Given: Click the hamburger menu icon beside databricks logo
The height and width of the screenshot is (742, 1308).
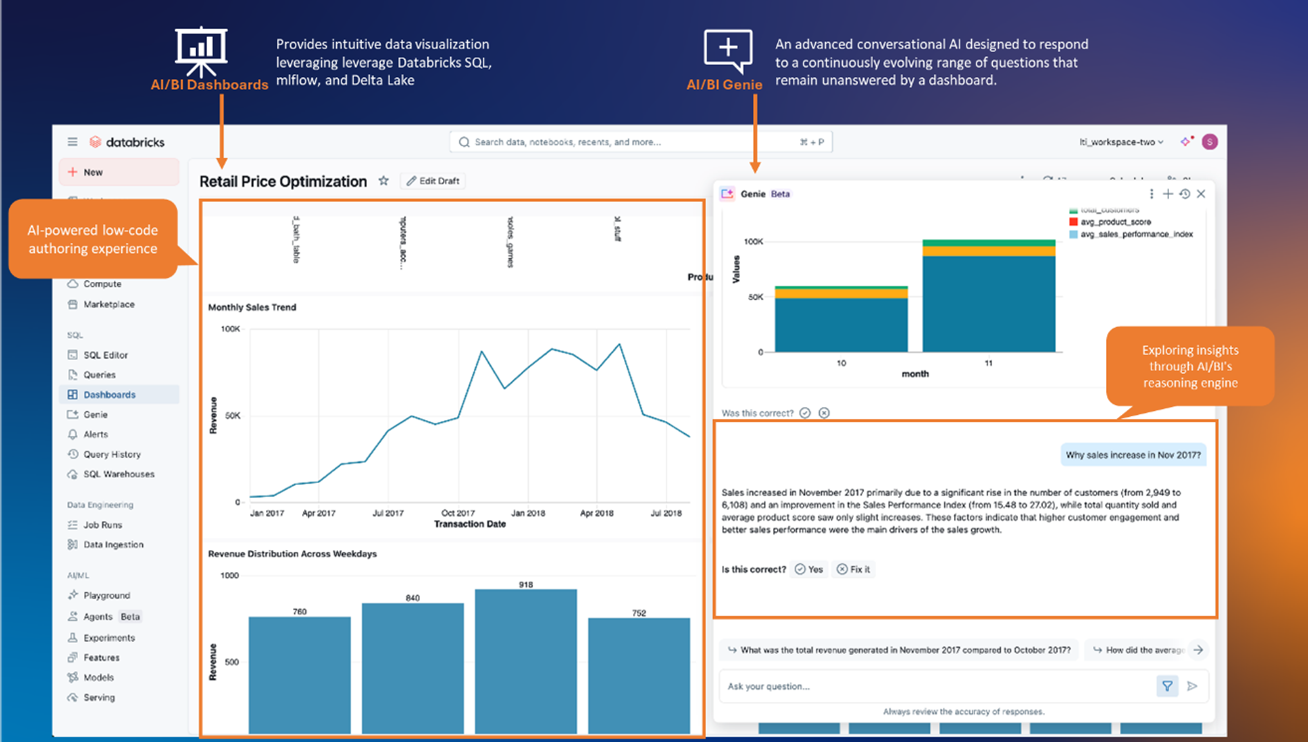Looking at the screenshot, I should pos(72,142).
